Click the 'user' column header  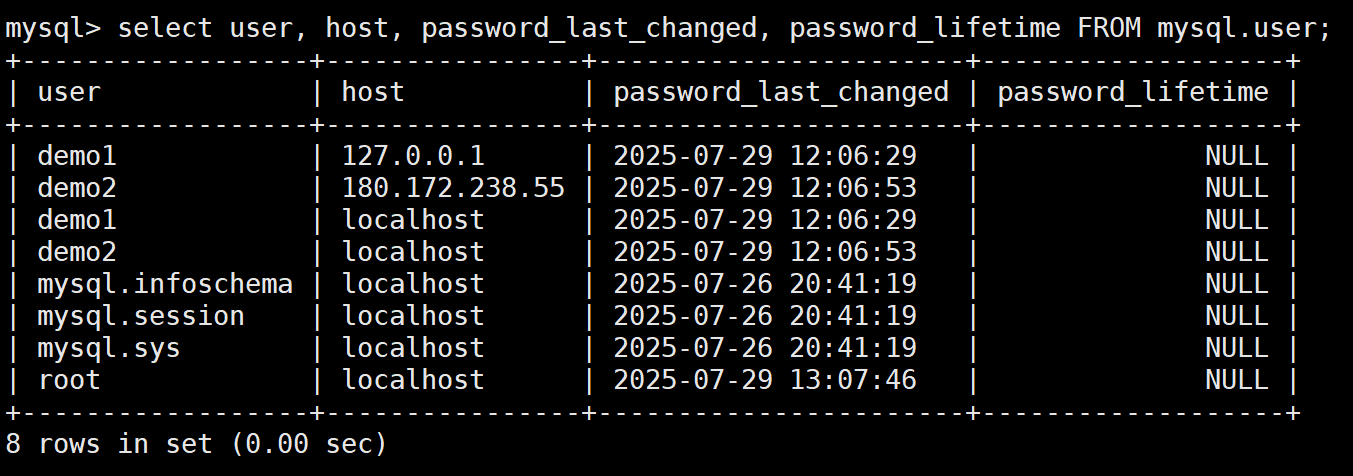click(69, 92)
